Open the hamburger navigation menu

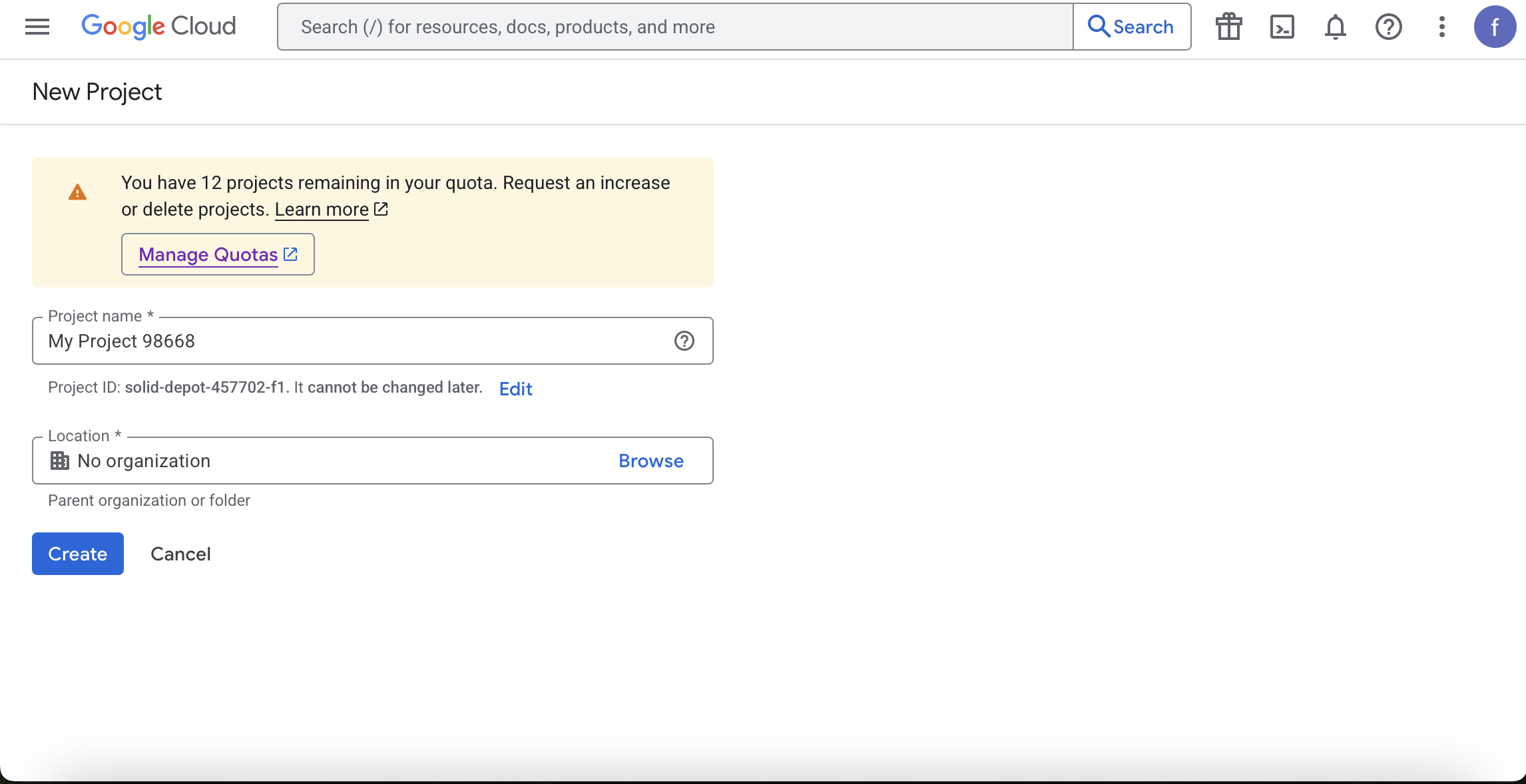(x=37, y=27)
